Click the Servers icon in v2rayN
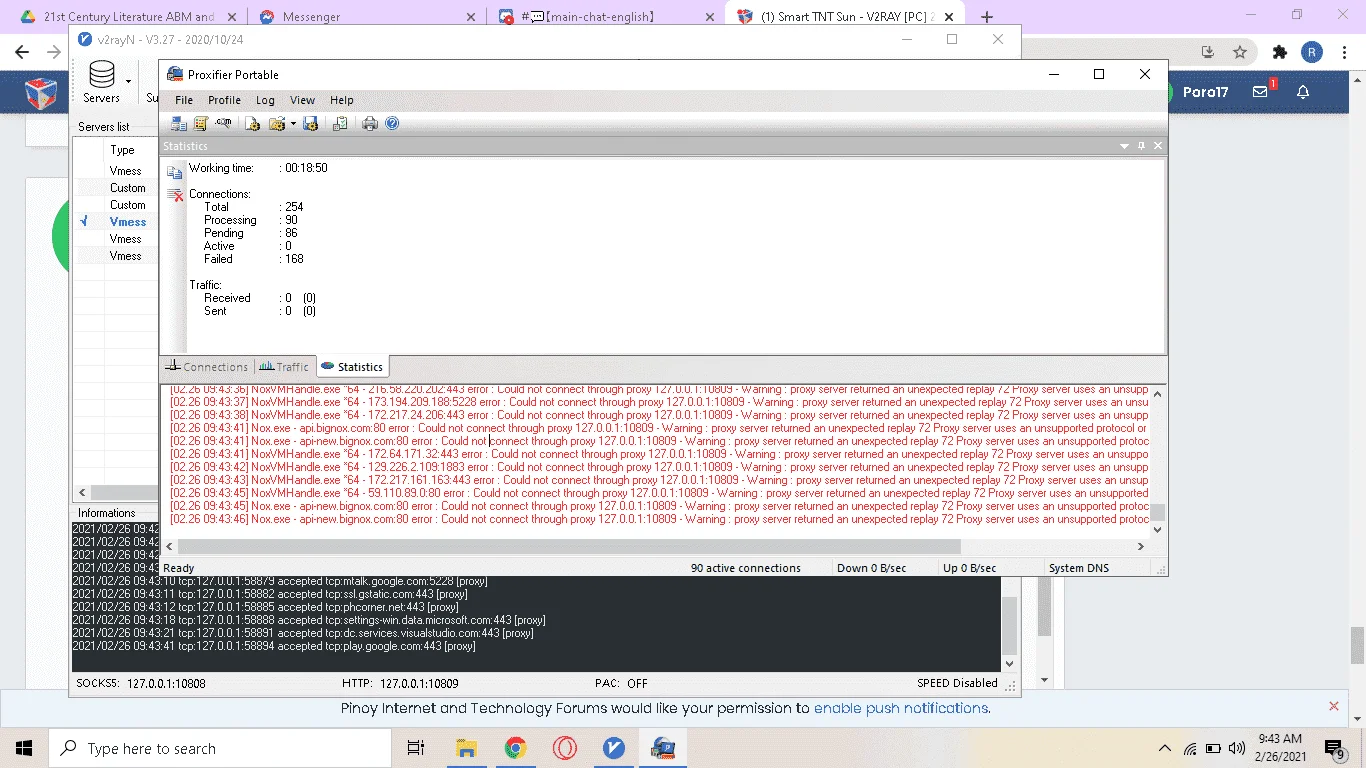The height and width of the screenshot is (768, 1366). pos(101,82)
